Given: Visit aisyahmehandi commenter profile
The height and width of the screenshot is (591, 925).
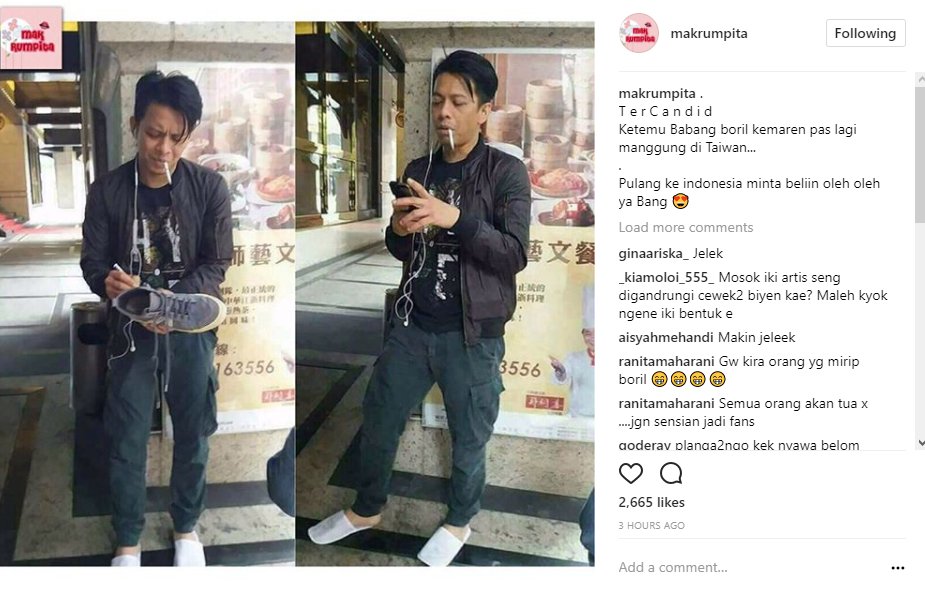Looking at the screenshot, I should click(x=666, y=337).
